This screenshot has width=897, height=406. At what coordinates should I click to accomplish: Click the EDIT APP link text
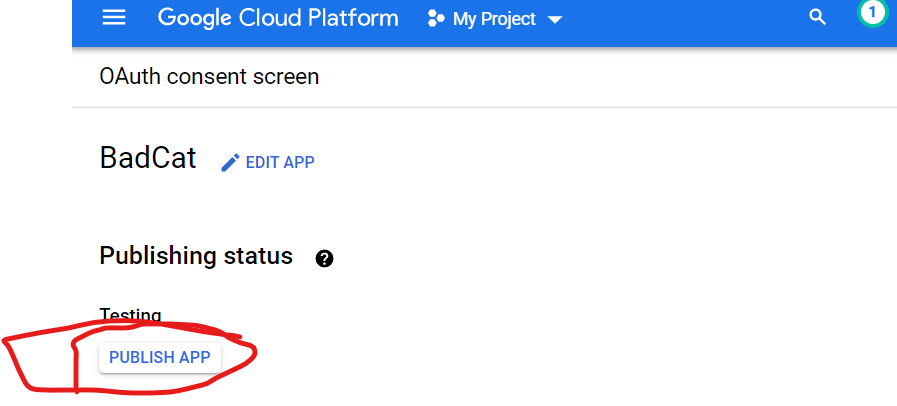[x=280, y=162]
